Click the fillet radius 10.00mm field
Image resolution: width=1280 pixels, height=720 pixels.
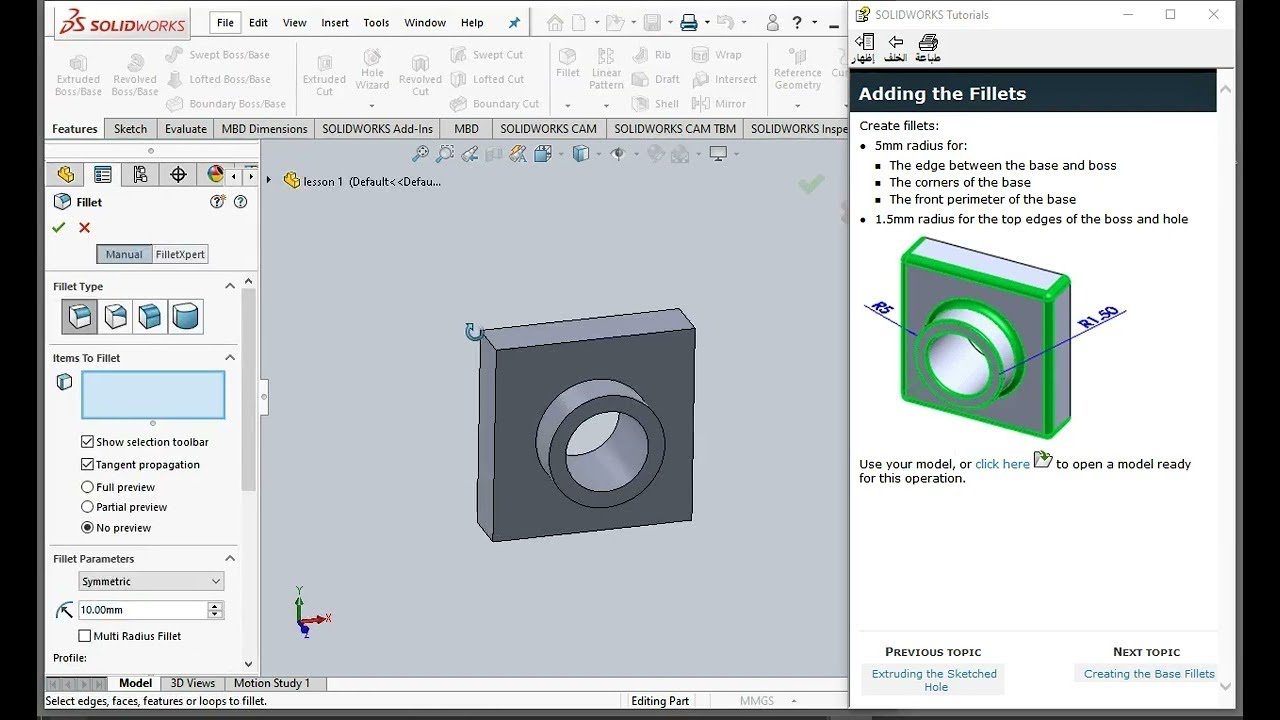pyautogui.click(x=143, y=610)
